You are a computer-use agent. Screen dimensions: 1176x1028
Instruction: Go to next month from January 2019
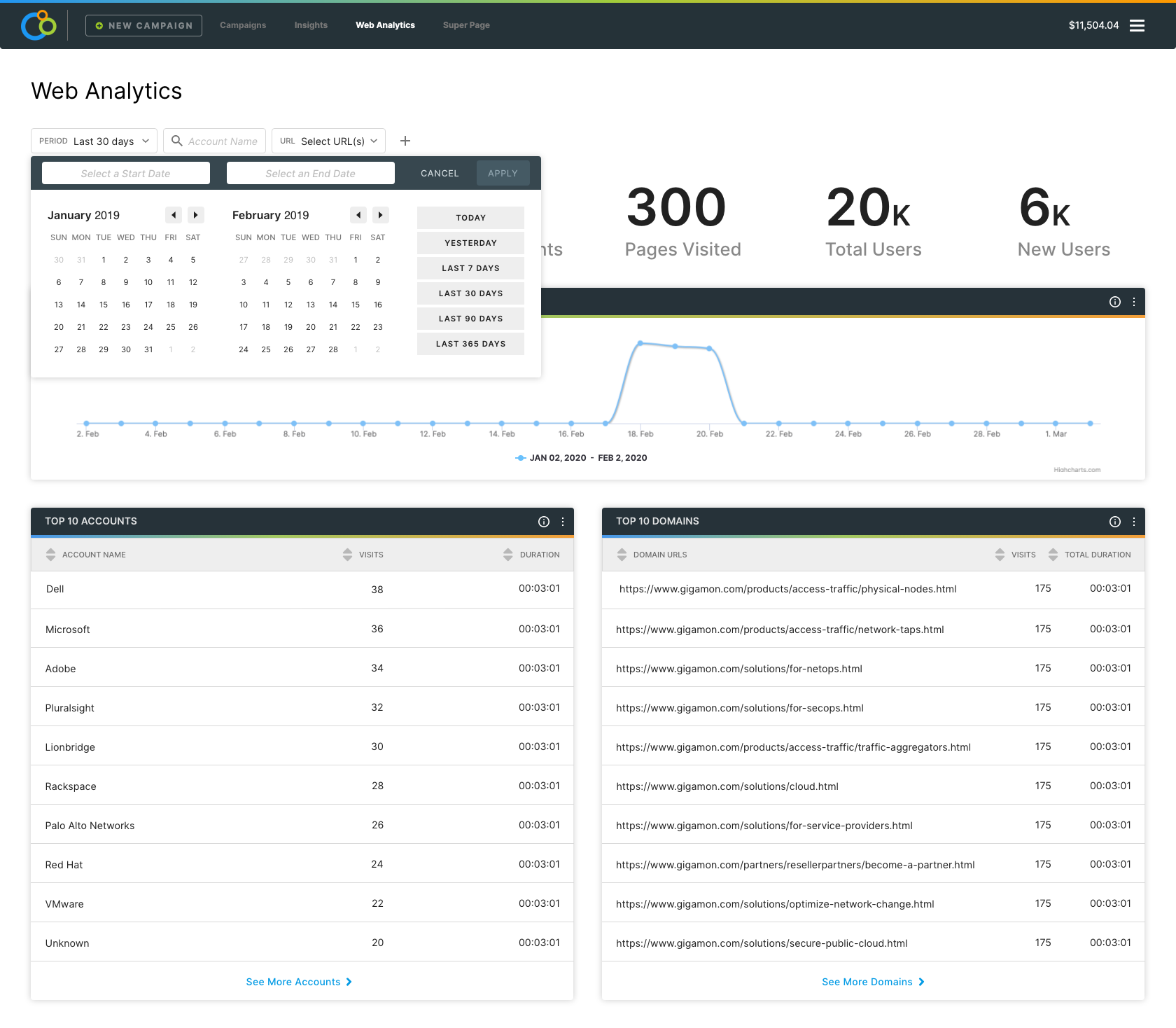click(x=196, y=215)
